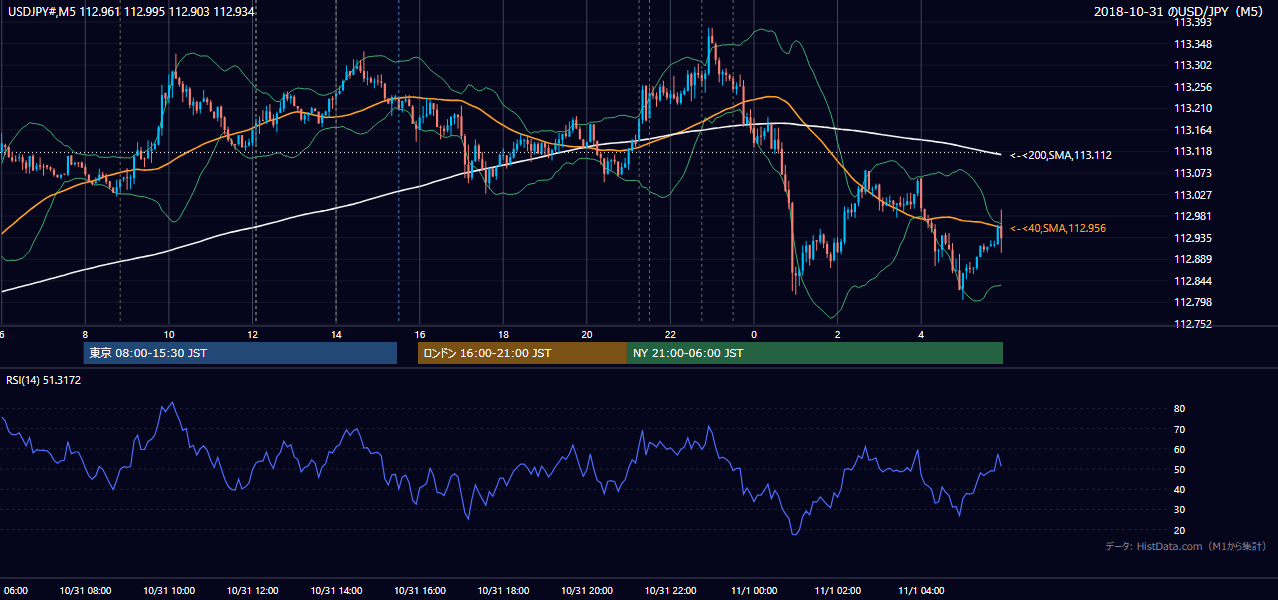Click the bottom date label 10/31 16:00
This screenshot has width=1278, height=600.
[420, 591]
